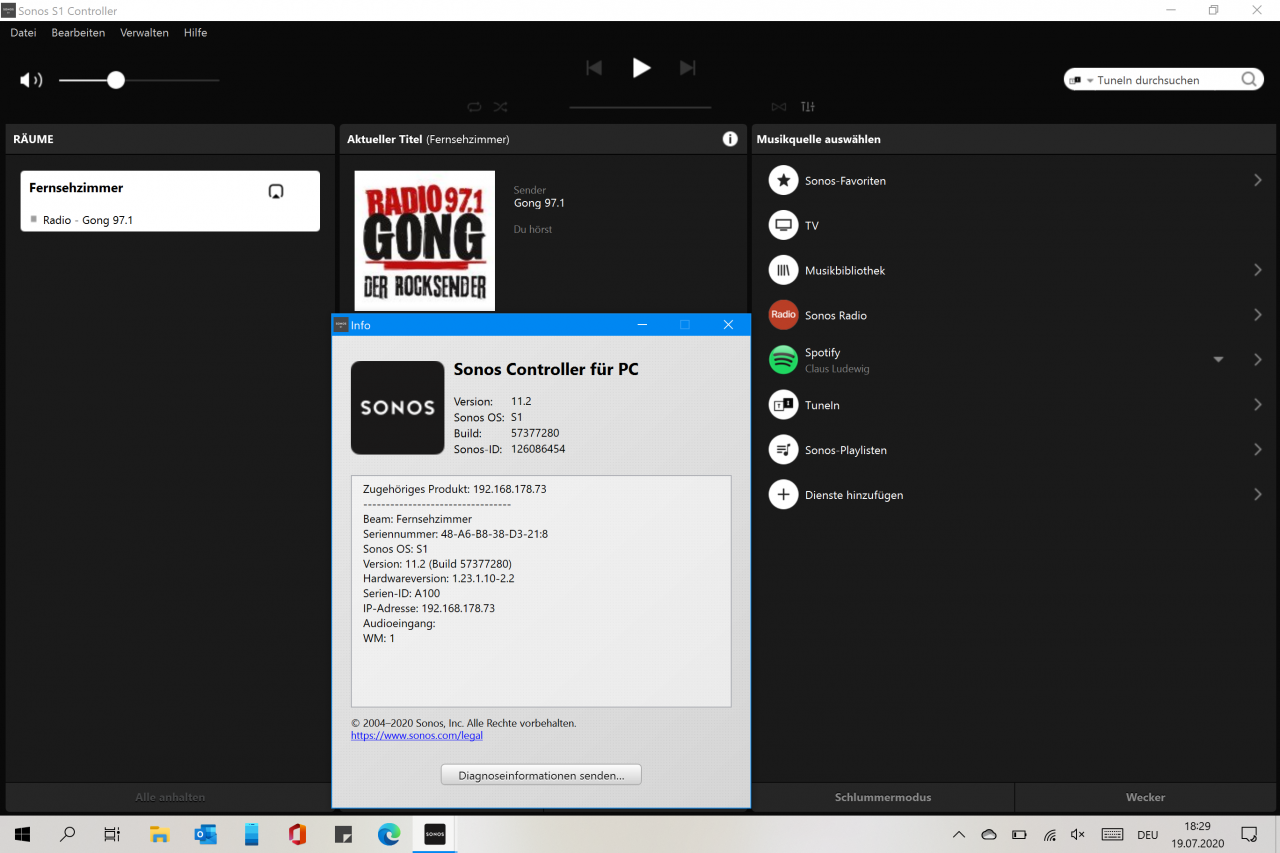The width and height of the screenshot is (1280, 853).
Task: Click the volume slider handle
Action: point(116,80)
